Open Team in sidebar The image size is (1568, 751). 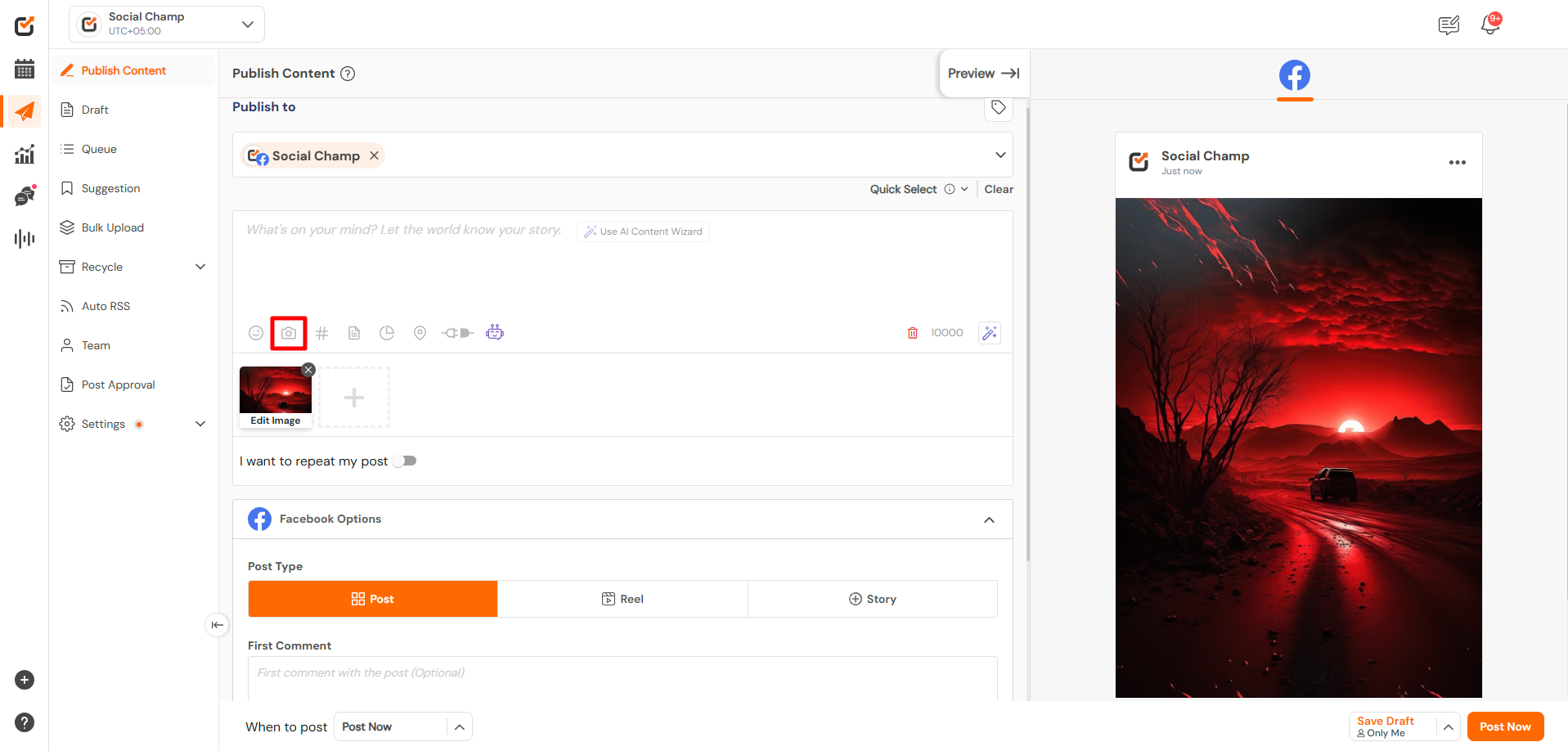point(134,345)
